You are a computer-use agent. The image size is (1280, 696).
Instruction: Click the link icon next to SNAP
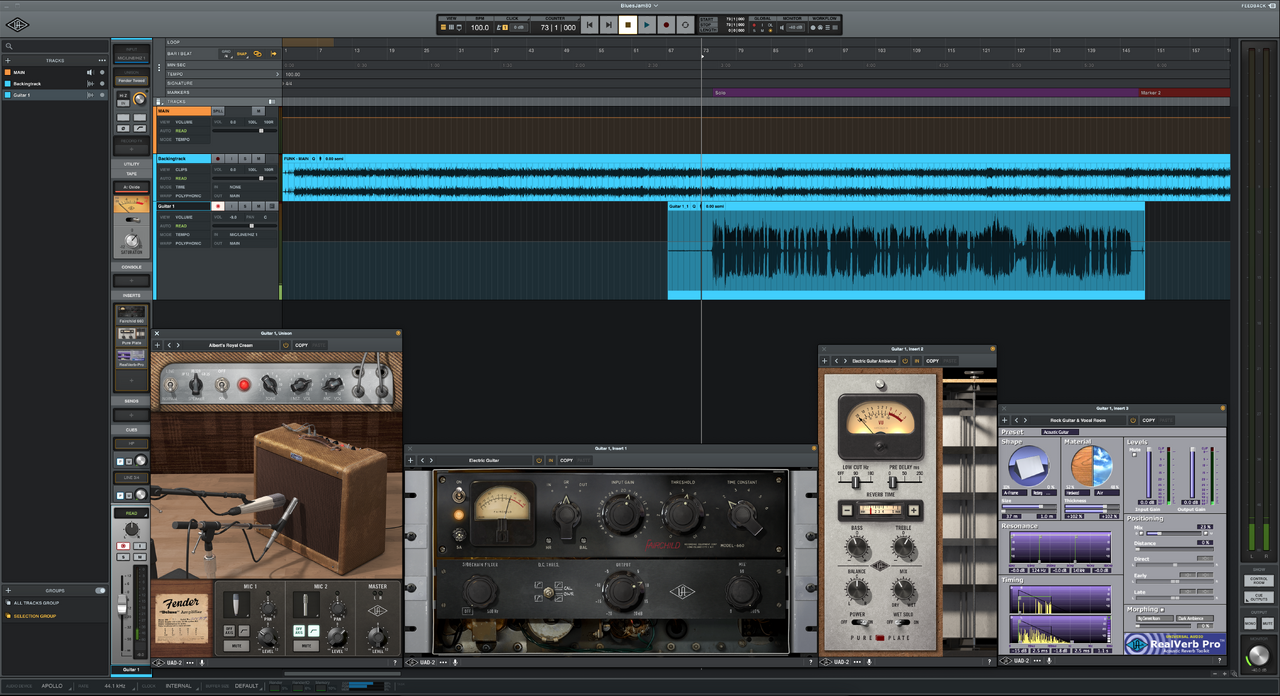tap(257, 54)
